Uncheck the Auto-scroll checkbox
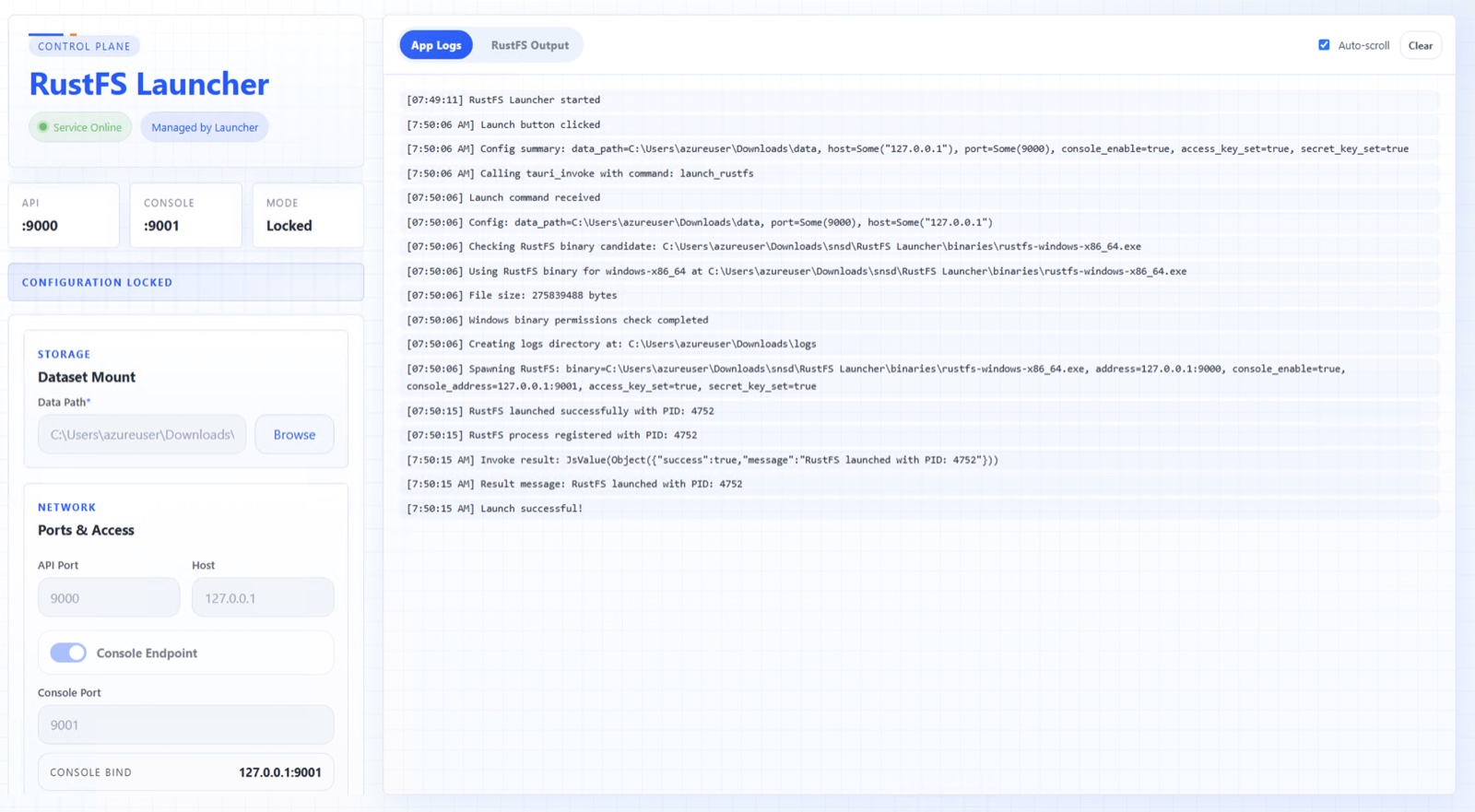 coord(1324,45)
